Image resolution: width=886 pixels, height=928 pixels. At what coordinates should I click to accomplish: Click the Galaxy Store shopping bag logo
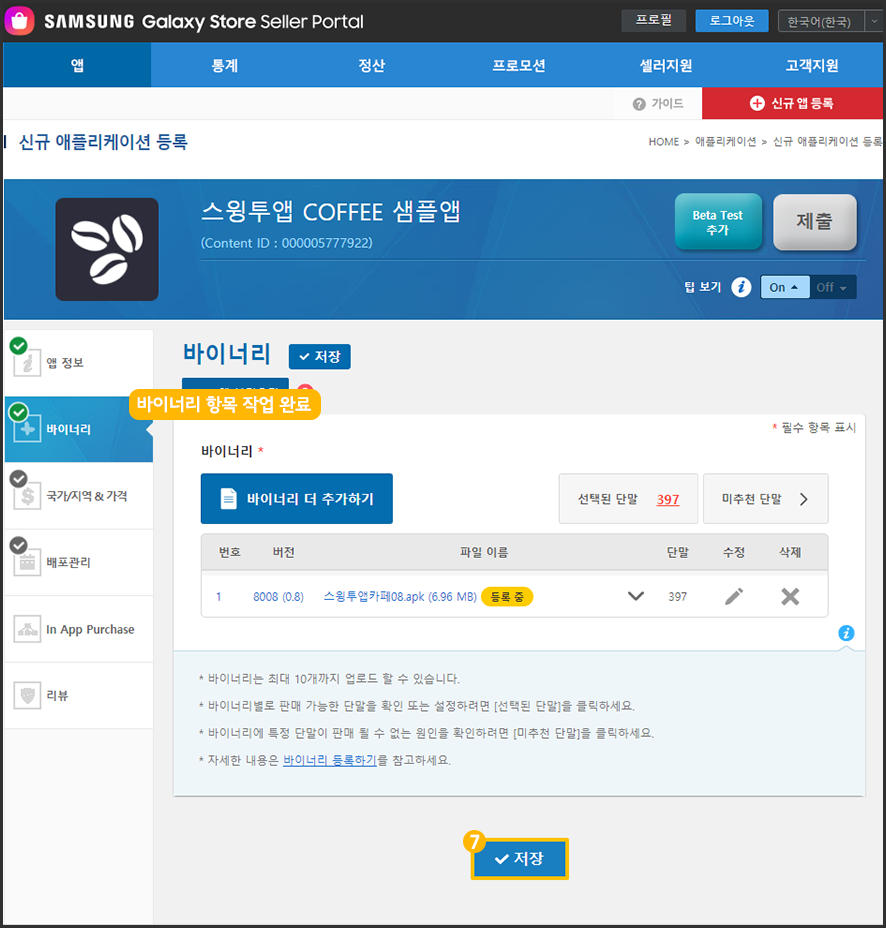click(21, 20)
